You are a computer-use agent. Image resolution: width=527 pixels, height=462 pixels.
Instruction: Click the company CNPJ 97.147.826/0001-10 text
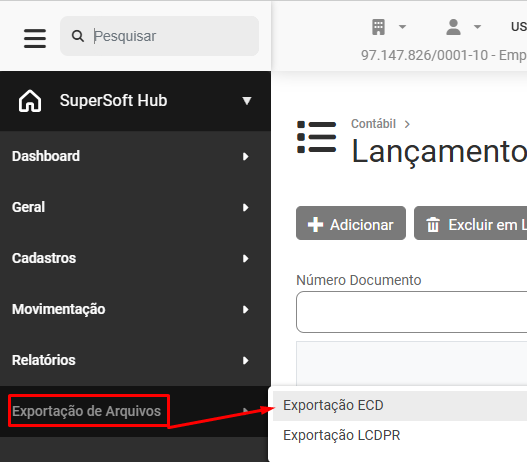tap(424, 55)
